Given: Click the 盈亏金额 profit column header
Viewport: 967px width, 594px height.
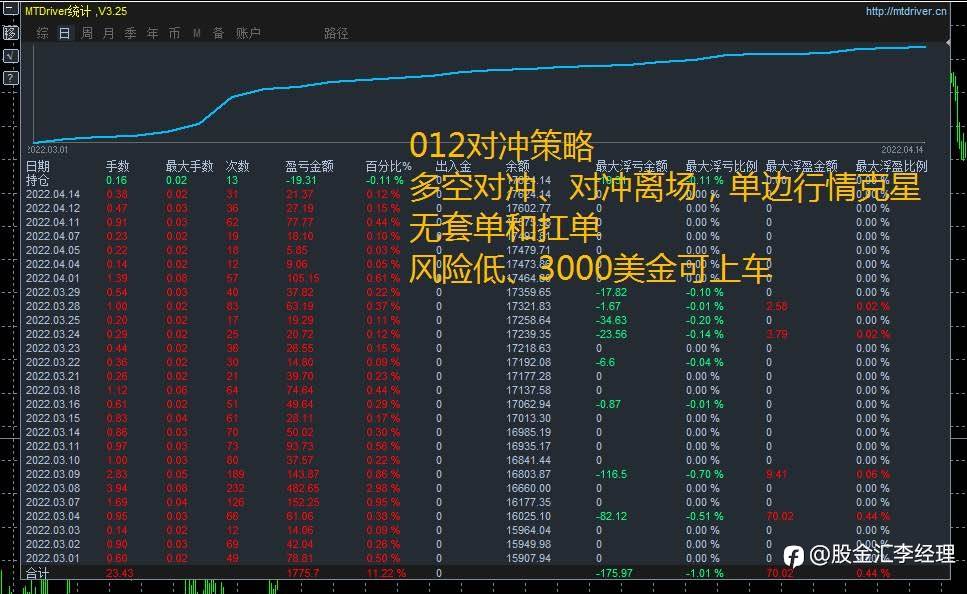Looking at the screenshot, I should (x=310, y=166).
